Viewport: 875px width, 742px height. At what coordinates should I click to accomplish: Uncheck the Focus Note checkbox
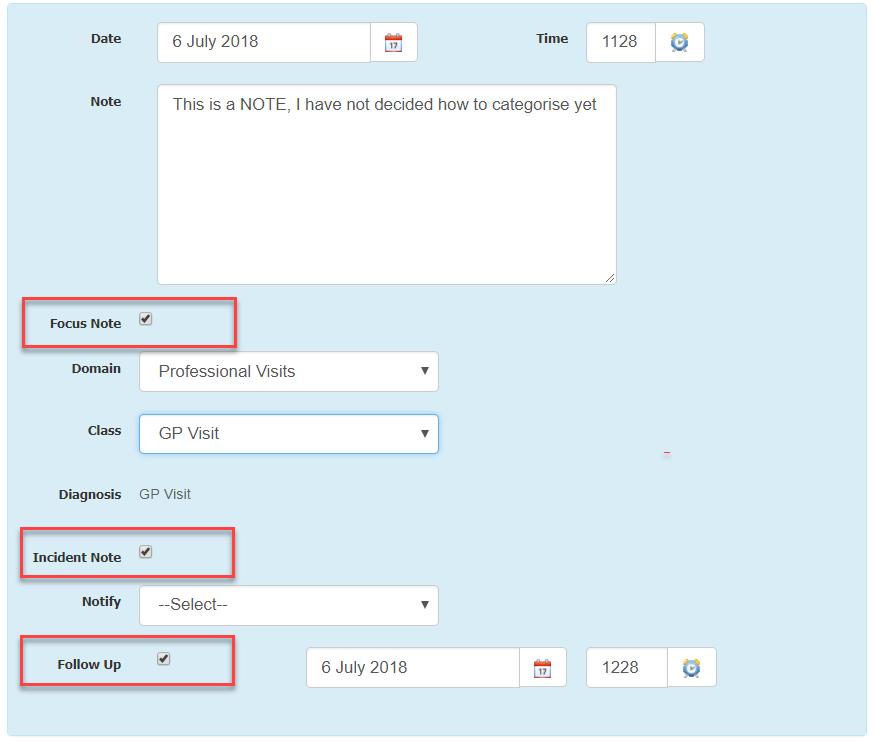click(146, 319)
